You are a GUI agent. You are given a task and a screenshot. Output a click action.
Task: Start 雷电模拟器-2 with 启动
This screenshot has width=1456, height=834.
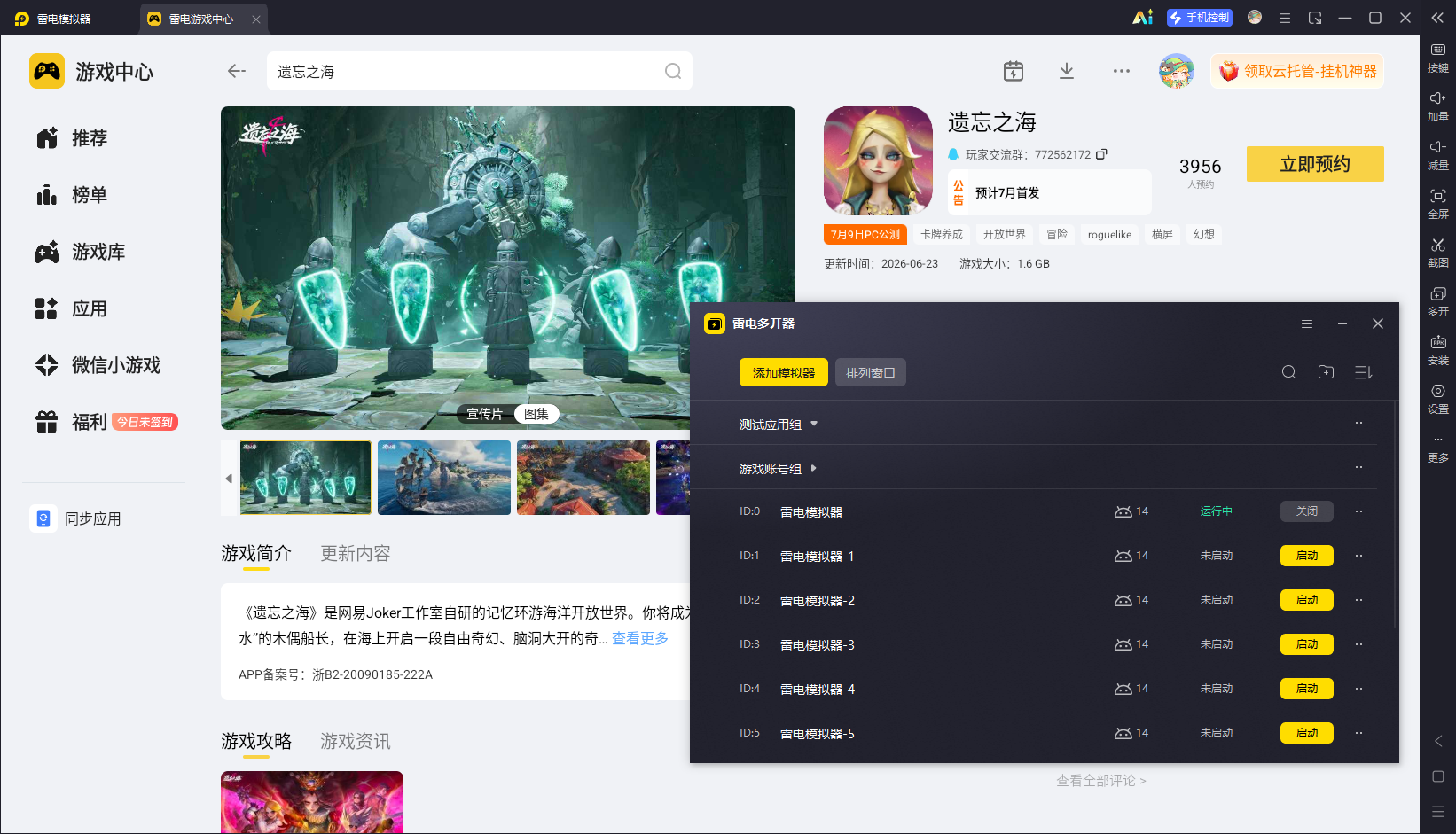click(1307, 600)
